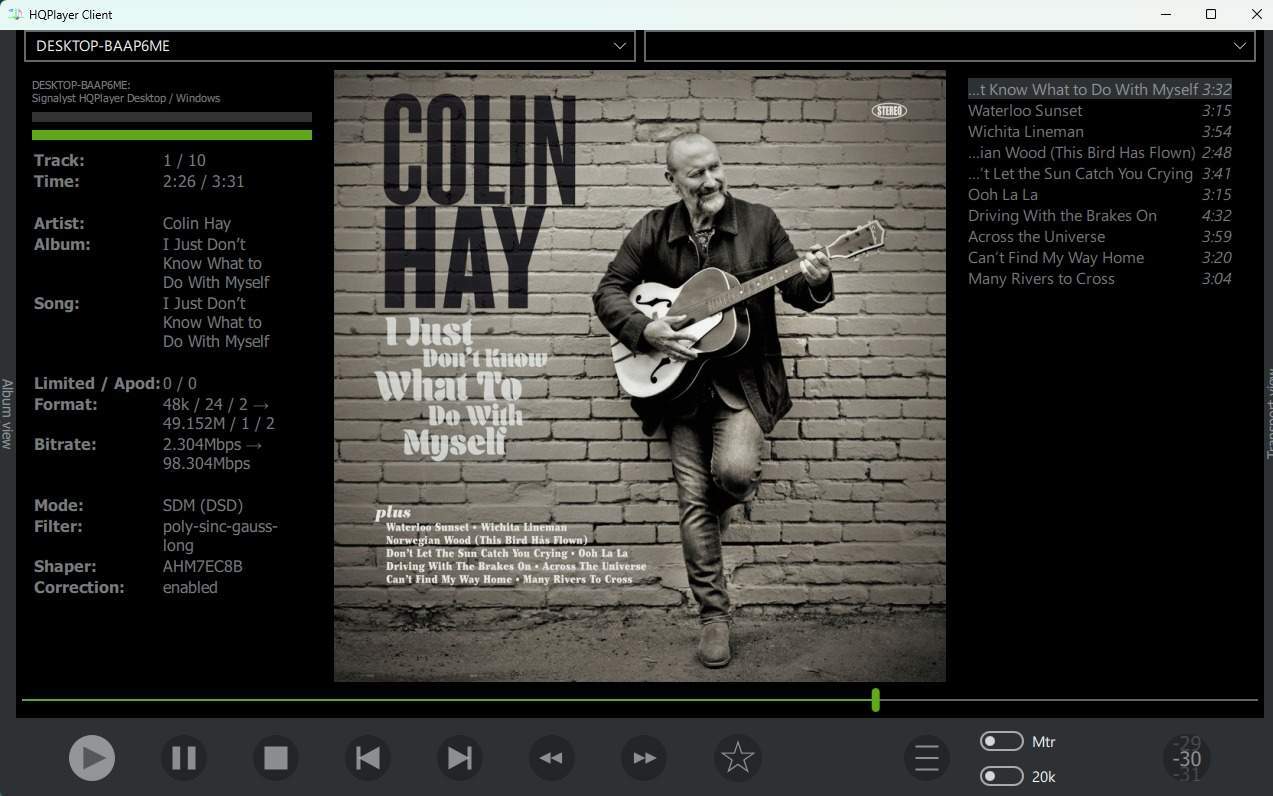The height and width of the screenshot is (796, 1273).
Task: Select Can't Find My Way Home track
Action: (1099, 257)
